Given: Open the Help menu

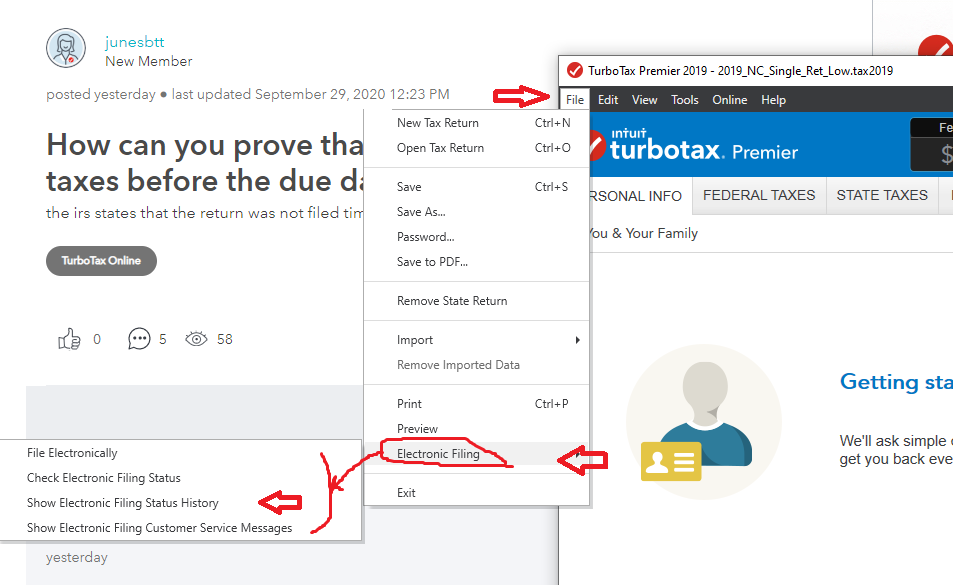Looking at the screenshot, I should tap(773, 100).
